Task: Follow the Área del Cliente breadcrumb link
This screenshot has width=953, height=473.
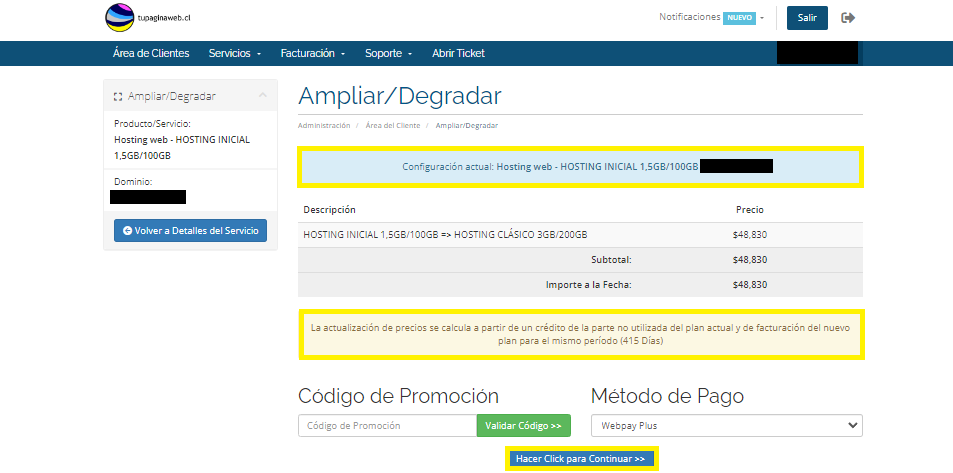Action: tap(392, 126)
